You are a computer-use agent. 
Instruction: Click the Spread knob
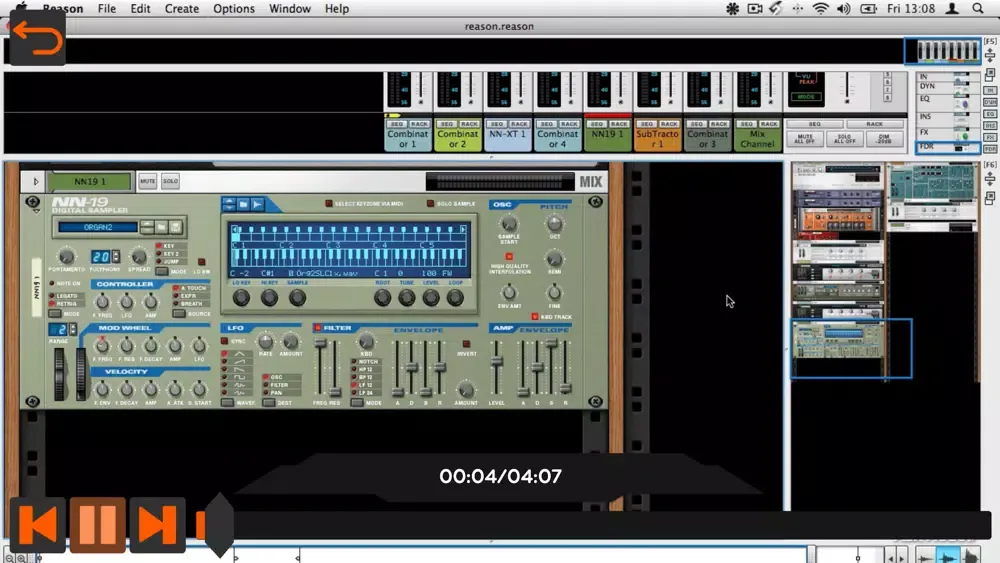[x=138, y=257]
